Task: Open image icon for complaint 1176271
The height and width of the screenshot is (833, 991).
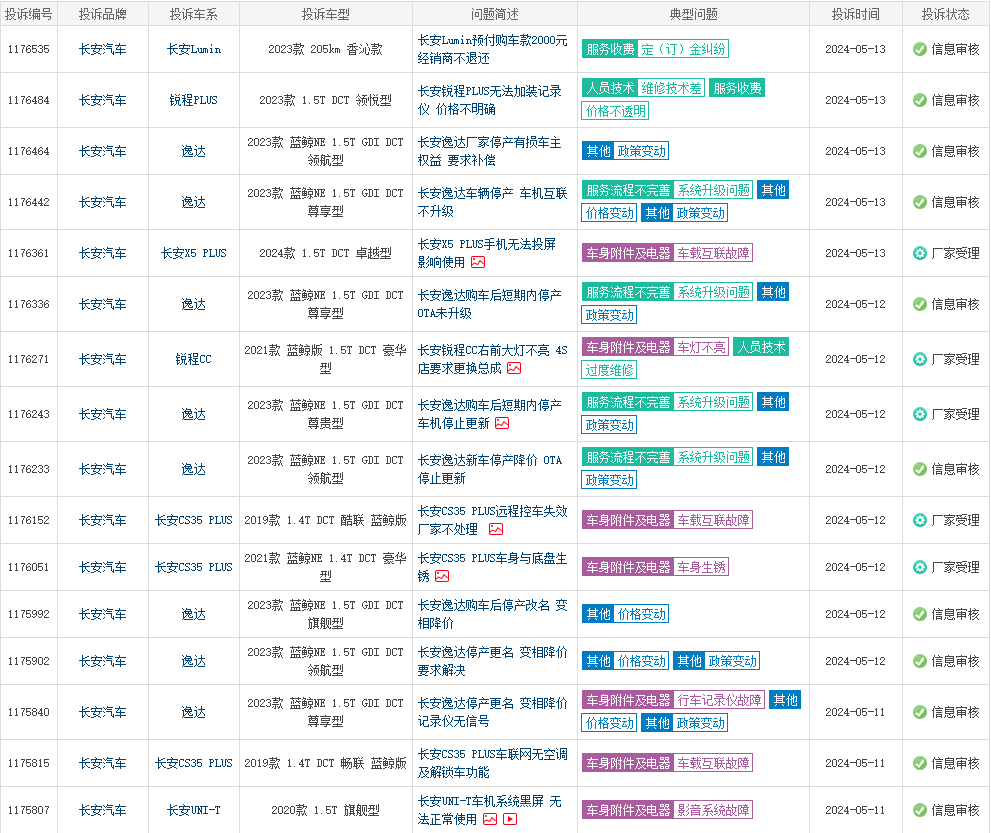Action: [x=514, y=368]
